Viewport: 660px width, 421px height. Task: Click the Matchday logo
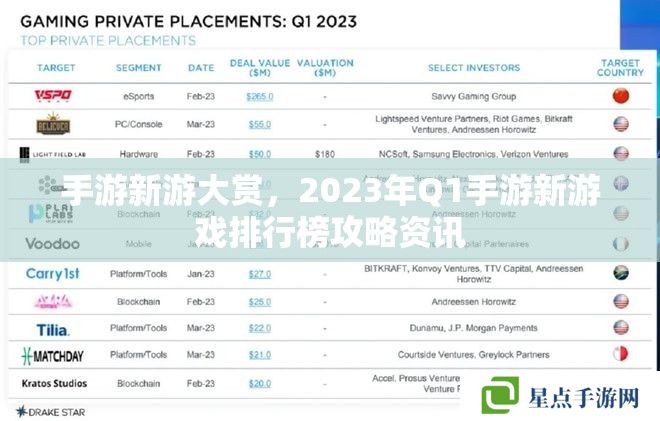53,356
